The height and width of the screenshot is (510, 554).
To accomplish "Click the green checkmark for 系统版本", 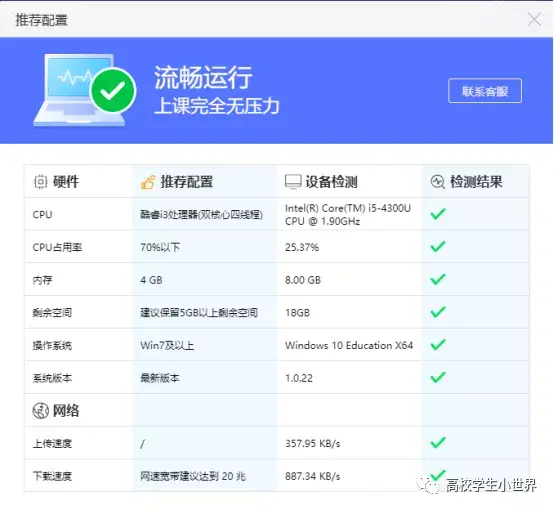I will (438, 377).
